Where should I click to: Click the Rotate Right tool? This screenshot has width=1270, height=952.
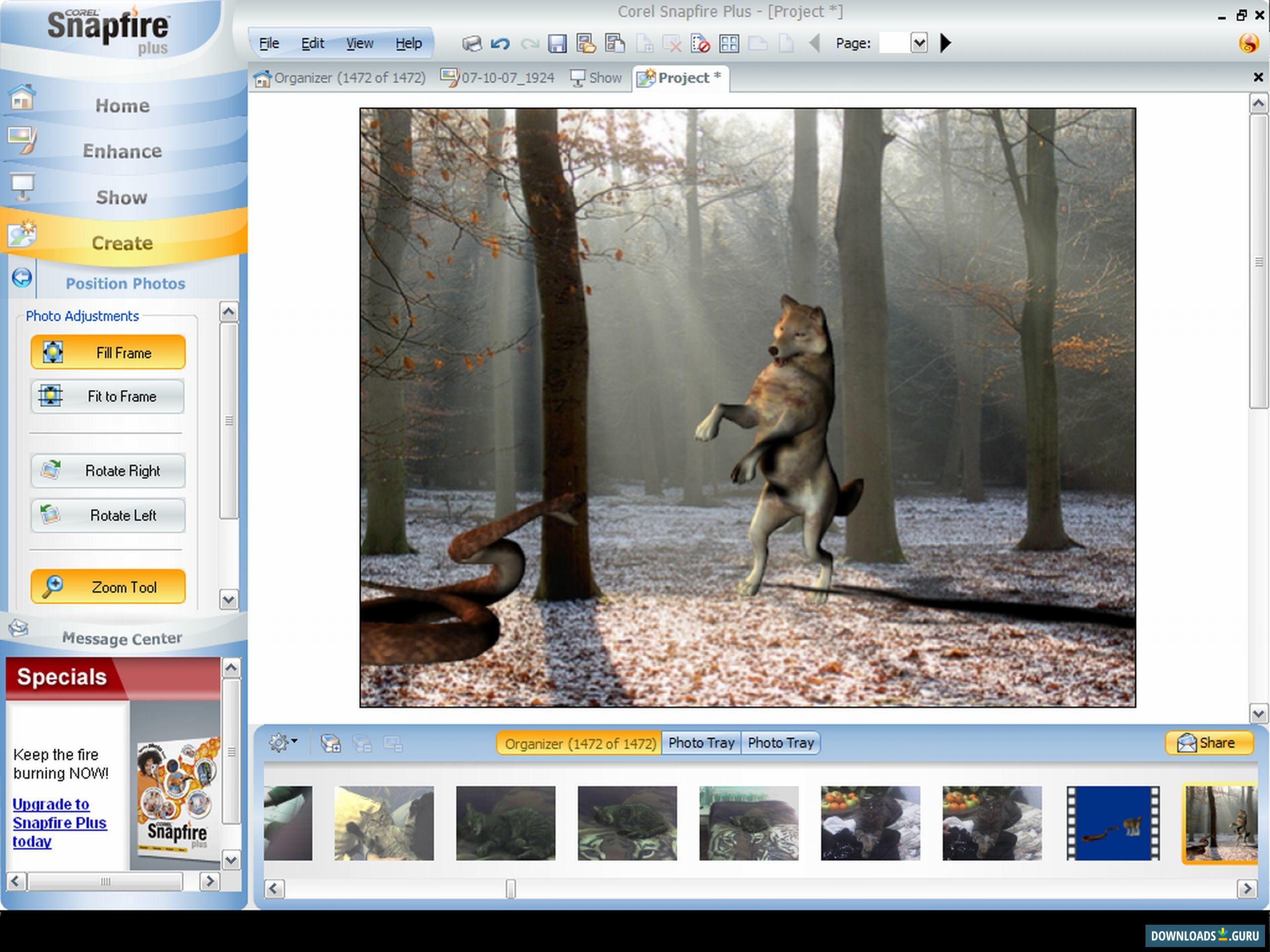point(108,471)
